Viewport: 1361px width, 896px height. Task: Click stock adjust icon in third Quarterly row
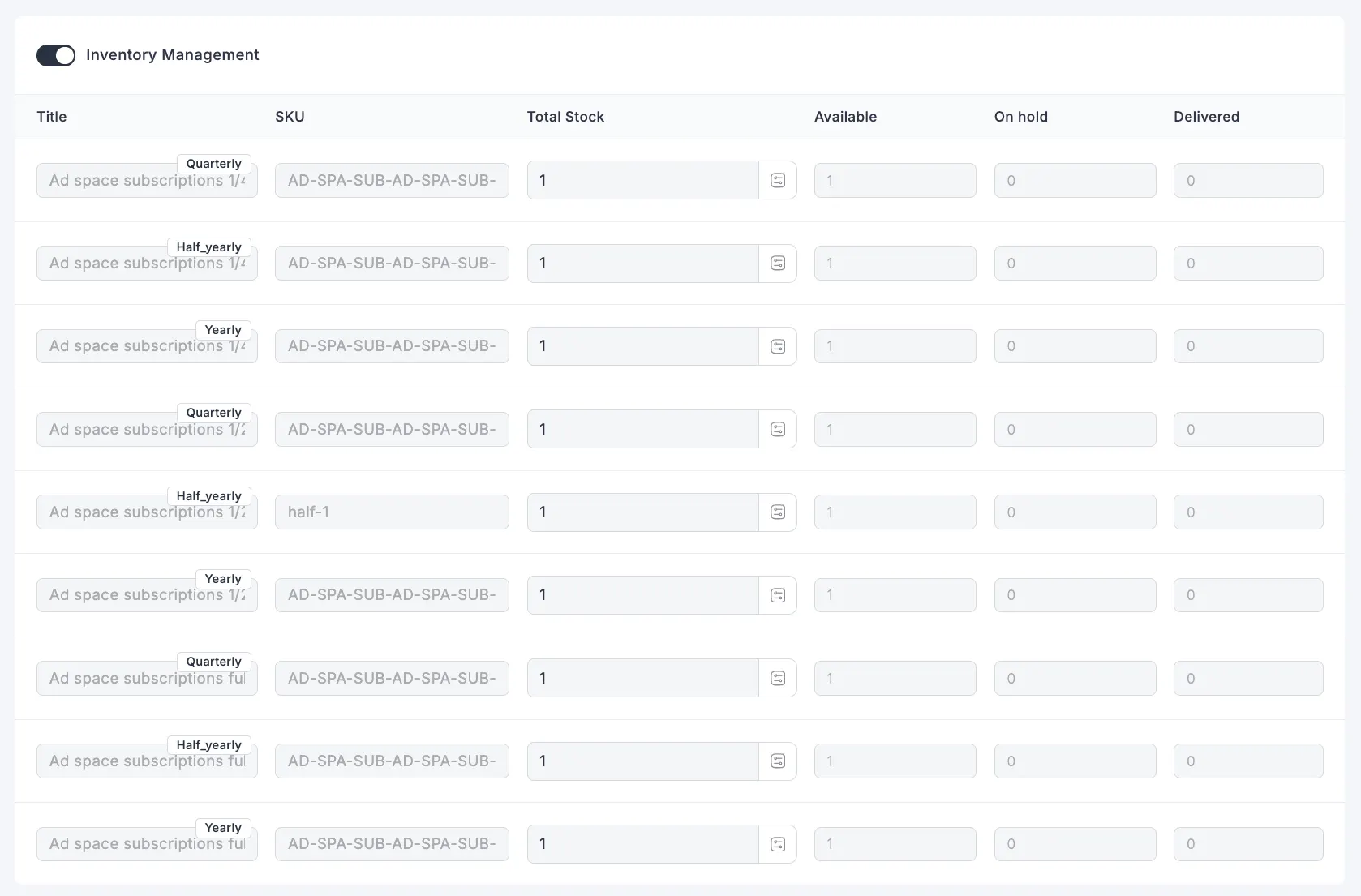[x=778, y=679]
